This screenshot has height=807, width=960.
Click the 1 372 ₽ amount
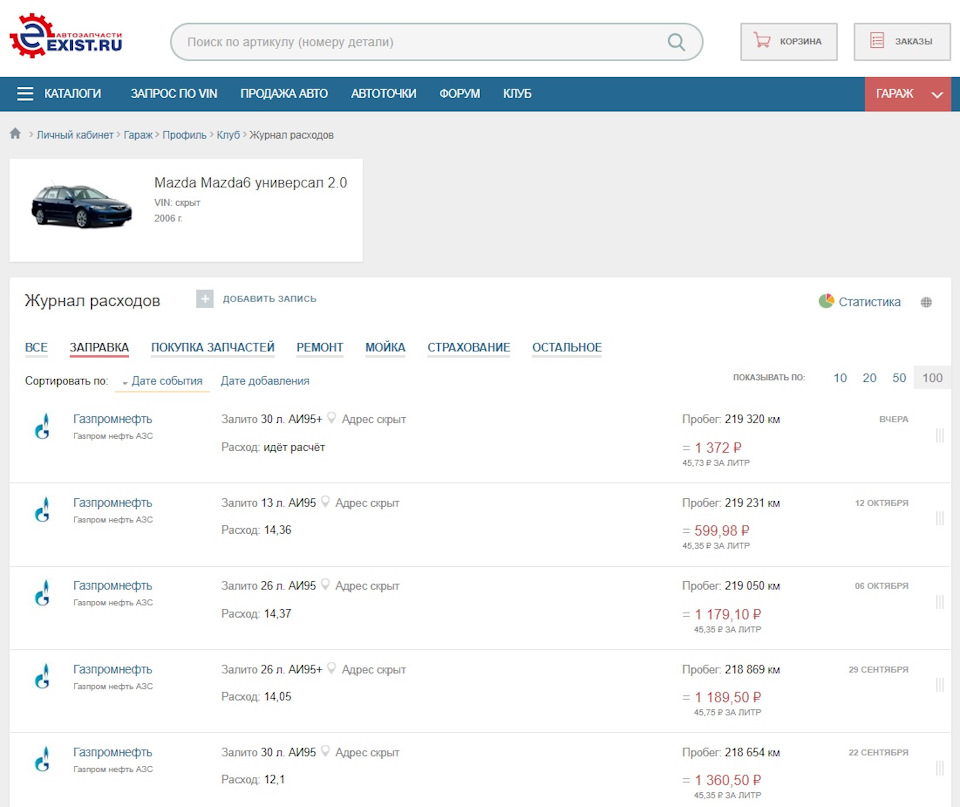coord(718,448)
